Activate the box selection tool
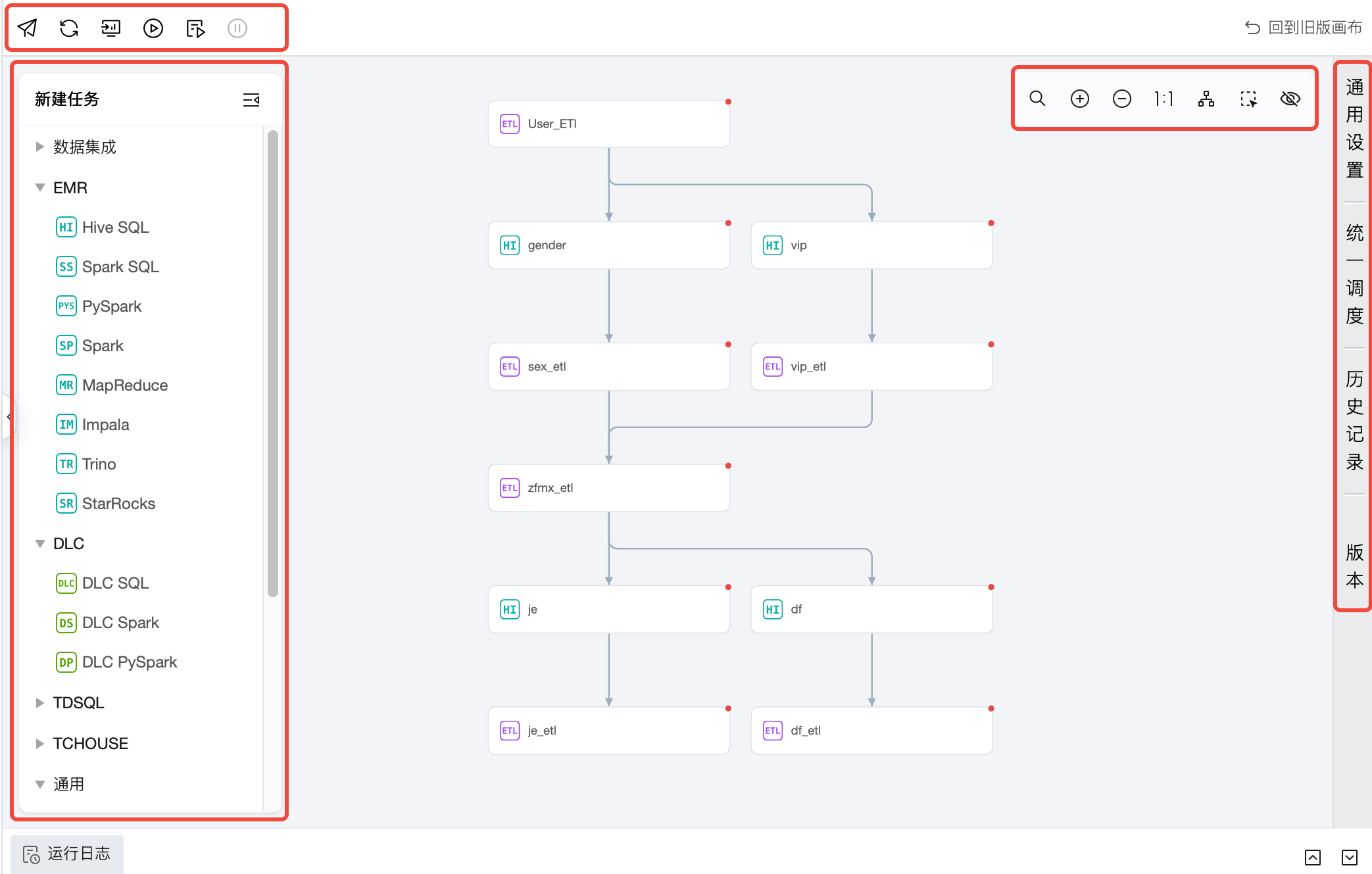 coord(1248,99)
